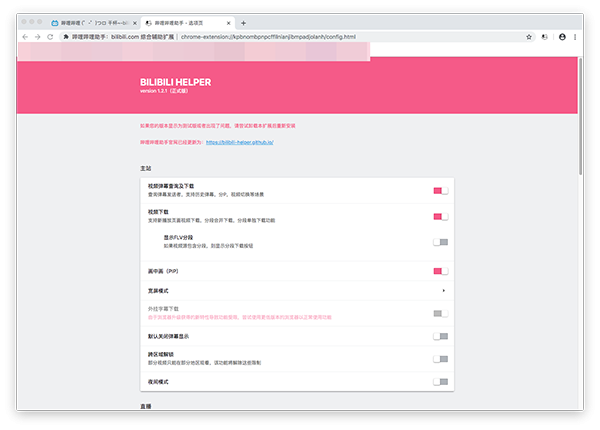Disable the 视频下载 switch
This screenshot has height=430, width=600.
(x=440, y=217)
